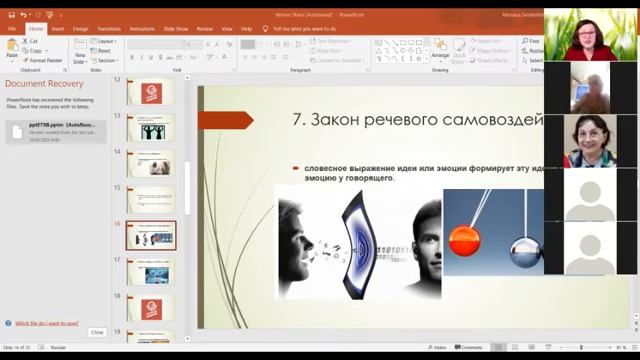The width and height of the screenshot is (640, 360).
Task: Reset the slide layout
Action: tap(101, 51)
